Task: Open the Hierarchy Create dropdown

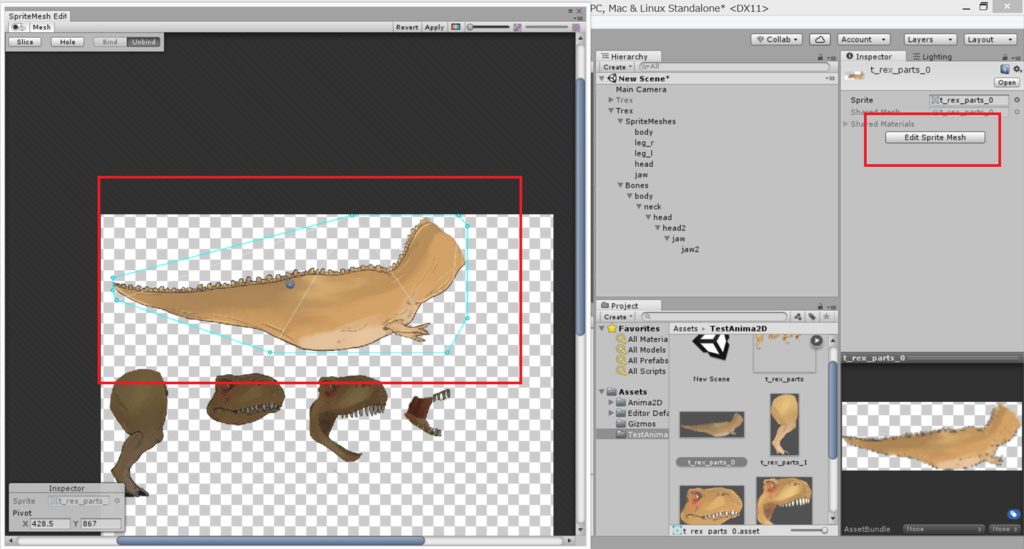Action: pyautogui.click(x=617, y=67)
